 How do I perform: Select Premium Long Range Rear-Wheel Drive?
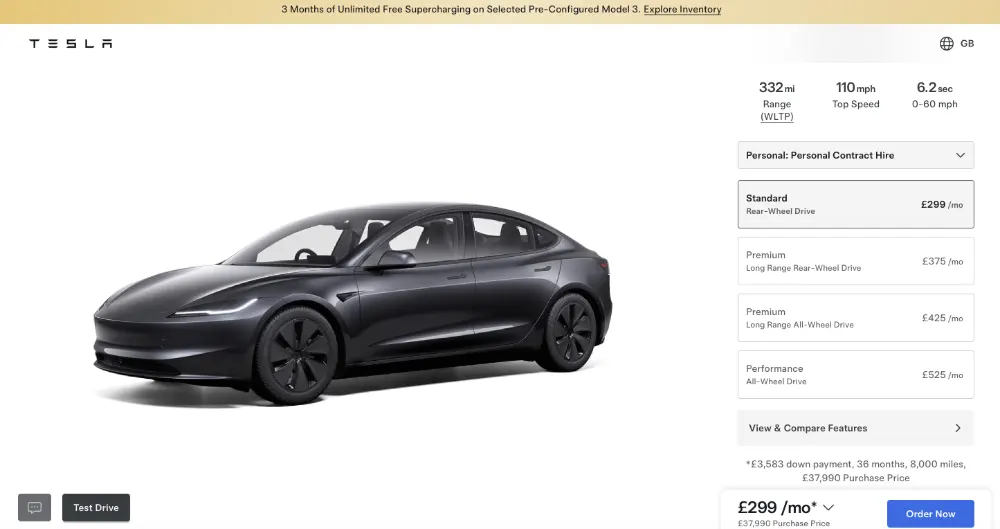(856, 261)
